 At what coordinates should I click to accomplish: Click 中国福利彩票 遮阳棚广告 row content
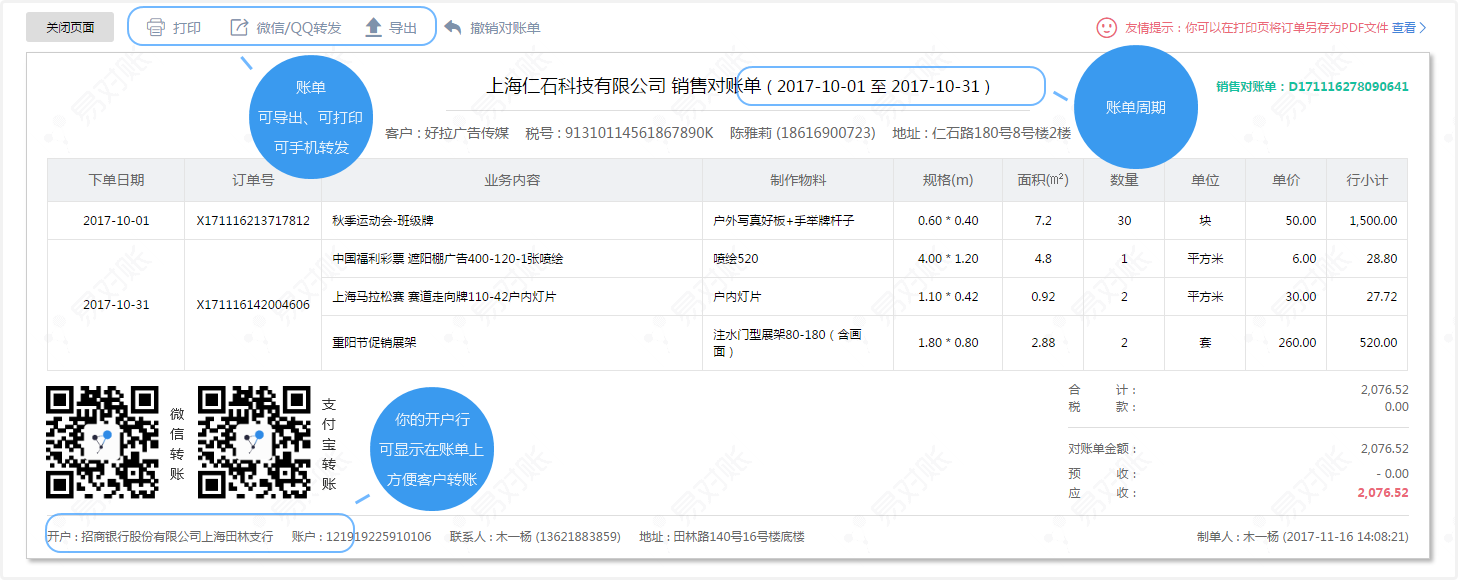point(448,259)
